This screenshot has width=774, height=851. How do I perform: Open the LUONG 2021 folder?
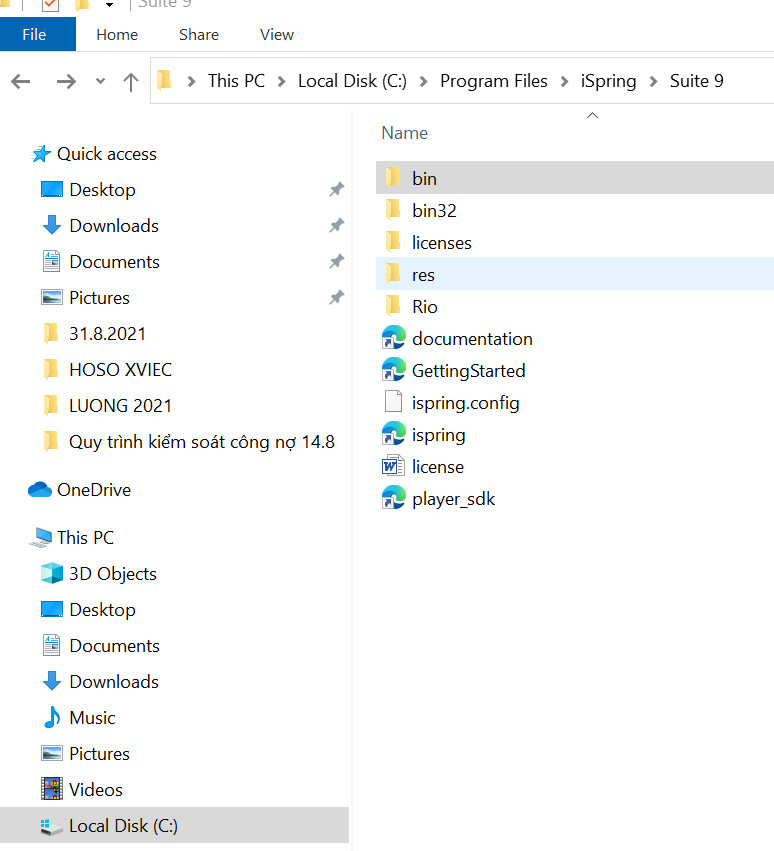120,405
